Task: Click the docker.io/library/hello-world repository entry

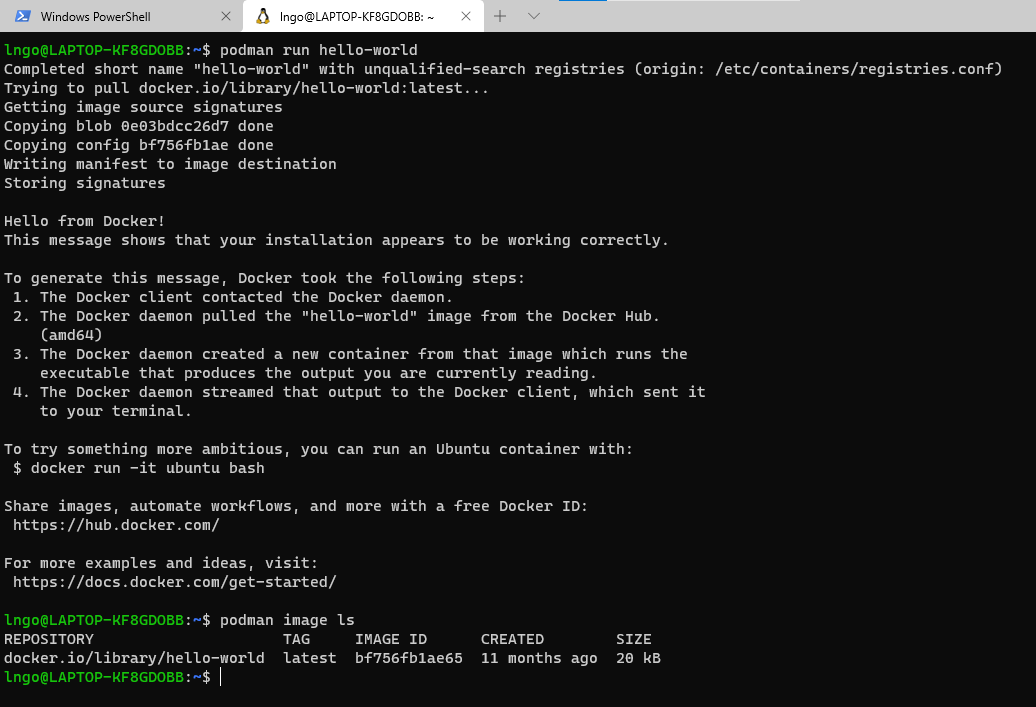Action: [134, 658]
